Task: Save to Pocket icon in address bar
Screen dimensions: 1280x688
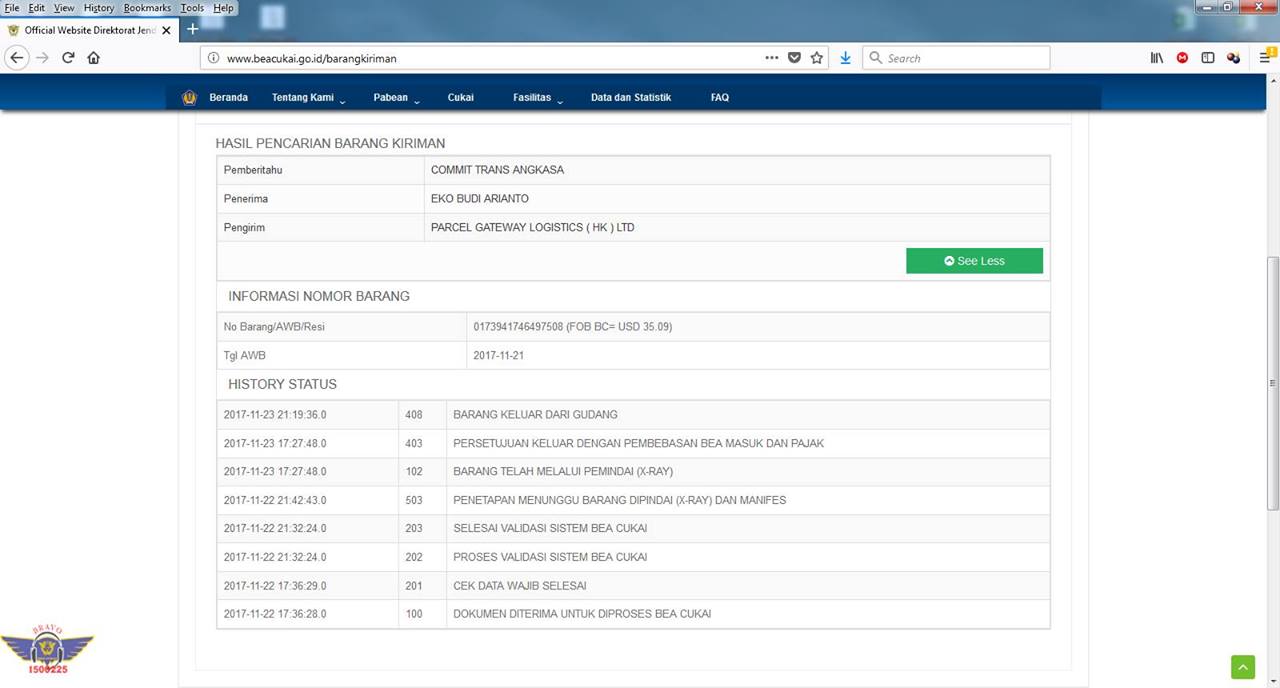Action: (794, 58)
